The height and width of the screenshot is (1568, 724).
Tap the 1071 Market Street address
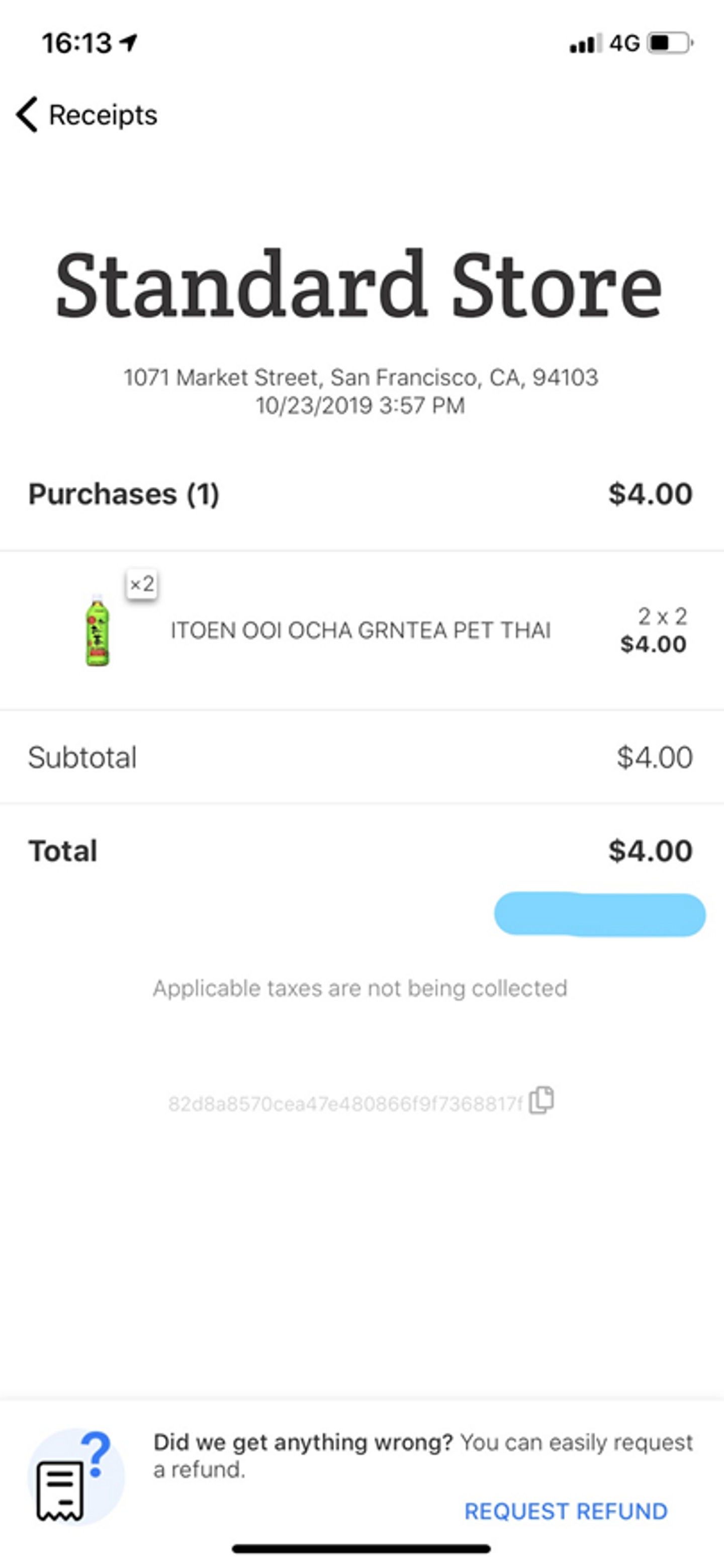point(361,377)
